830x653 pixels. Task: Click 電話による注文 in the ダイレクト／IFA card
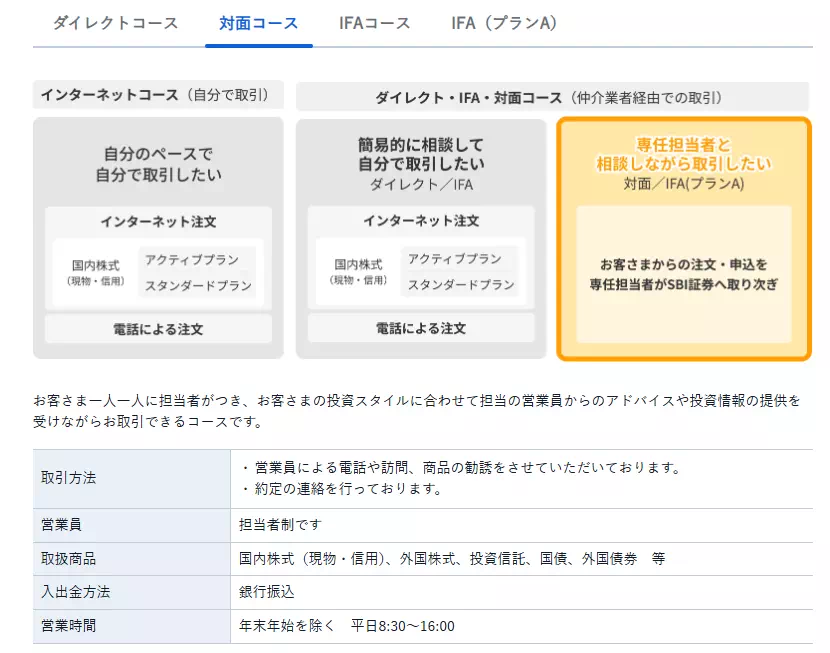421,328
